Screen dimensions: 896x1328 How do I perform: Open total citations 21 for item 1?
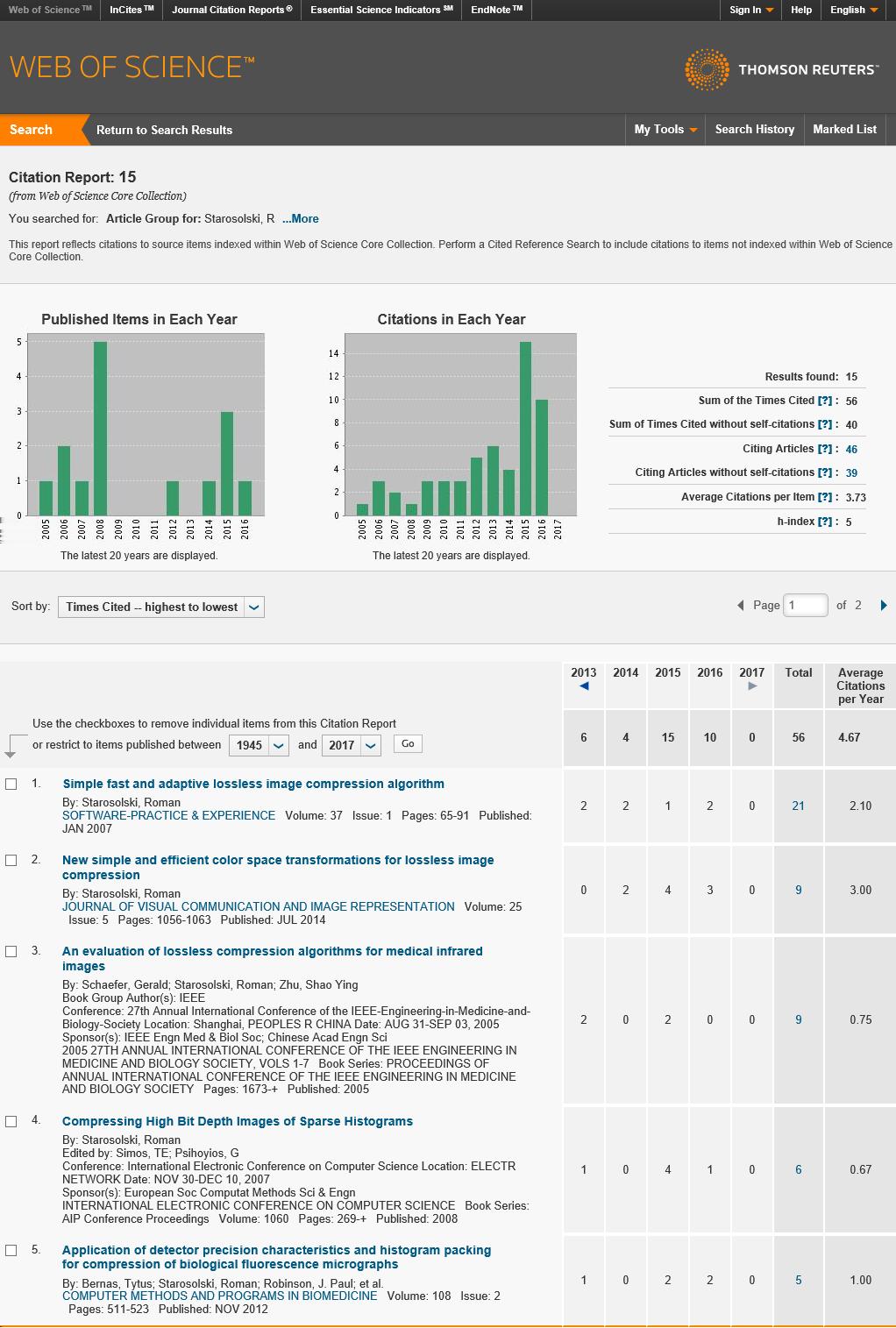tap(798, 806)
